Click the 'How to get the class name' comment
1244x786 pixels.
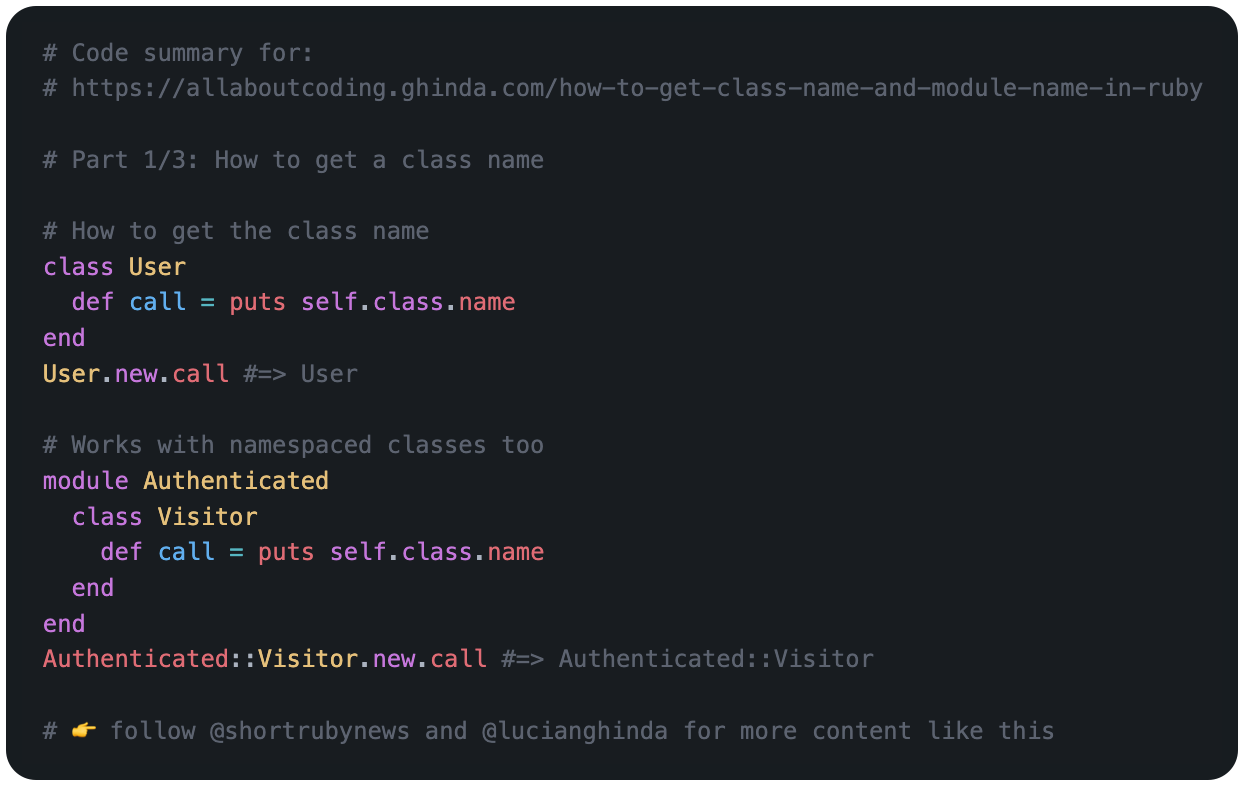point(236,231)
